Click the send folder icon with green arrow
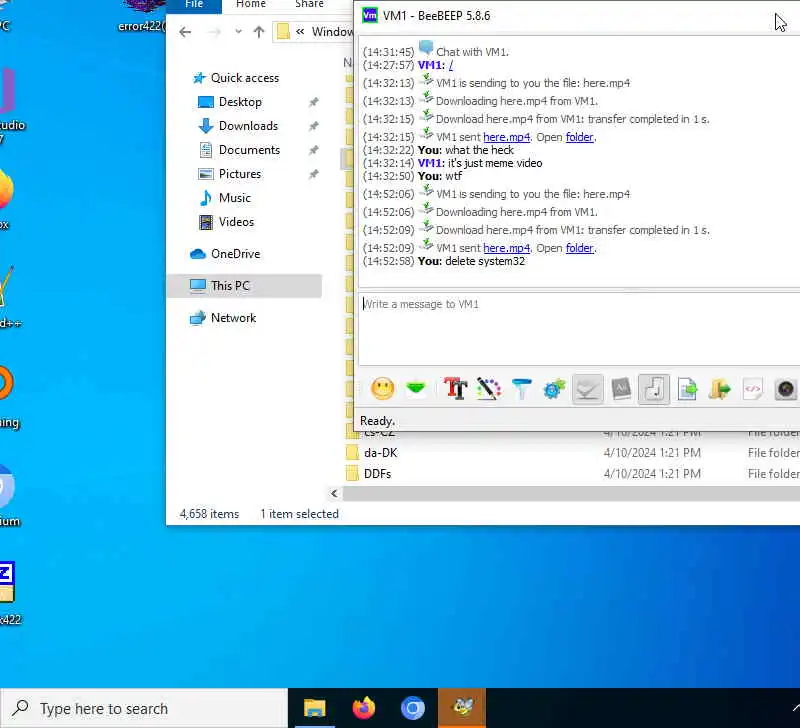 coord(720,389)
